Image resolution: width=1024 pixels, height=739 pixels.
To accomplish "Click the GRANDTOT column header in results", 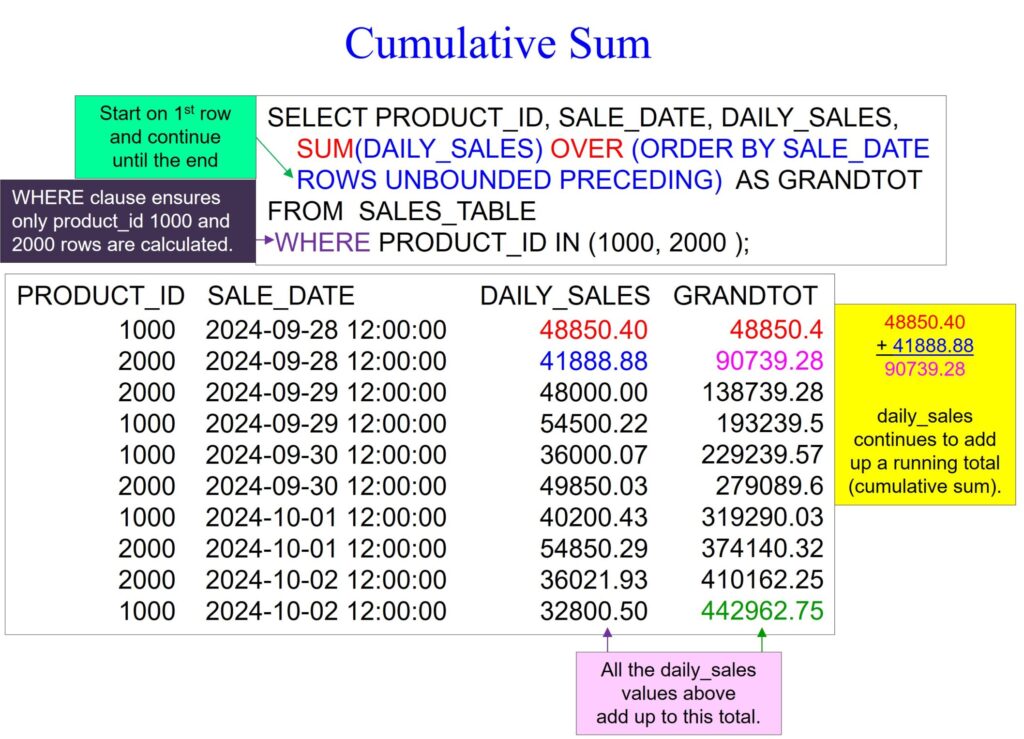I will point(745,296).
